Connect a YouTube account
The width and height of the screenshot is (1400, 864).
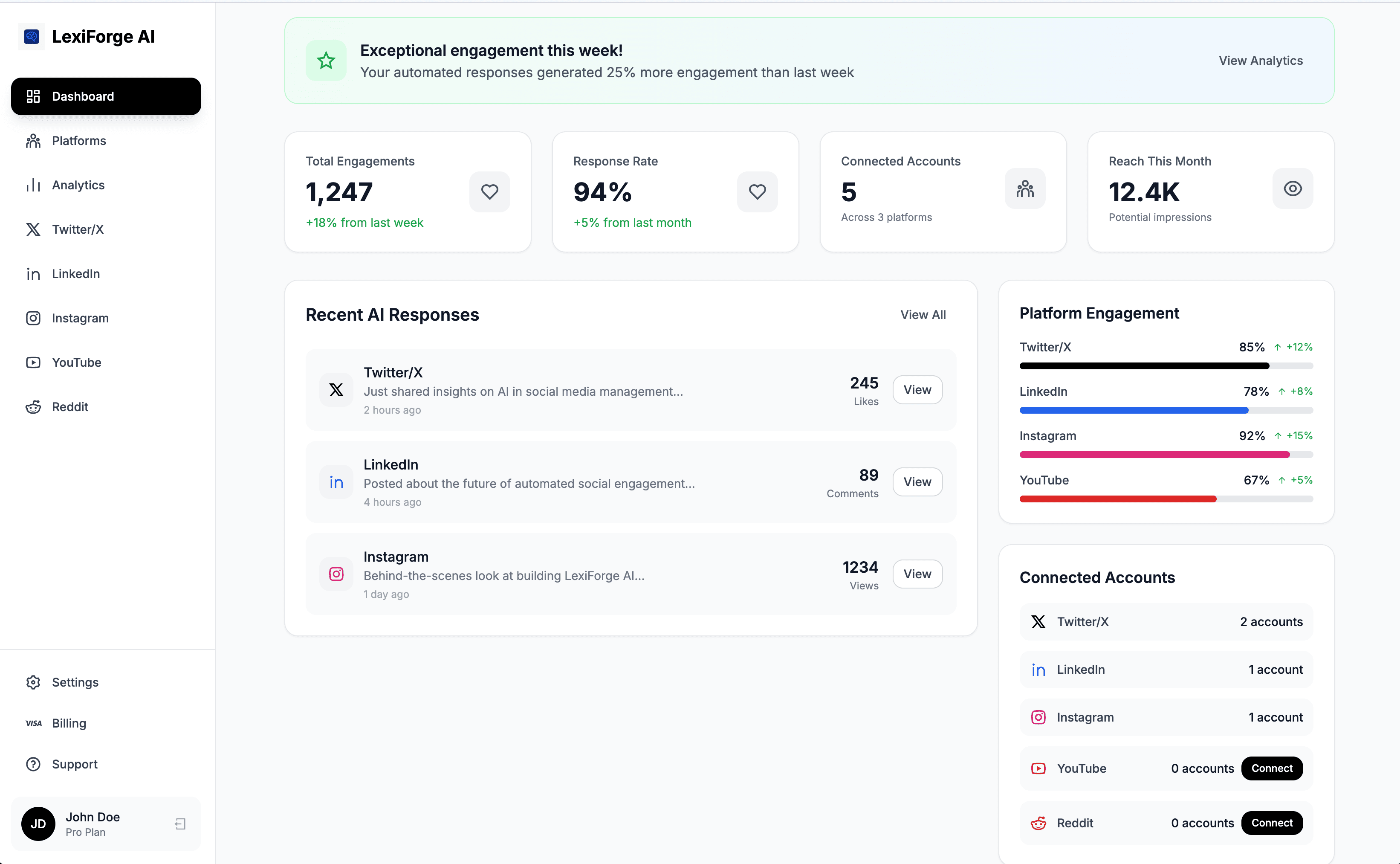[1272, 768]
